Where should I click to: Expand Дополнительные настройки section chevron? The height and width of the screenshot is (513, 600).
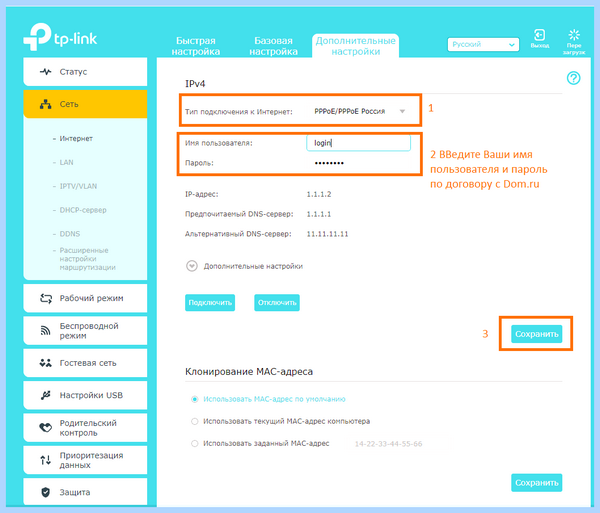click(192, 266)
